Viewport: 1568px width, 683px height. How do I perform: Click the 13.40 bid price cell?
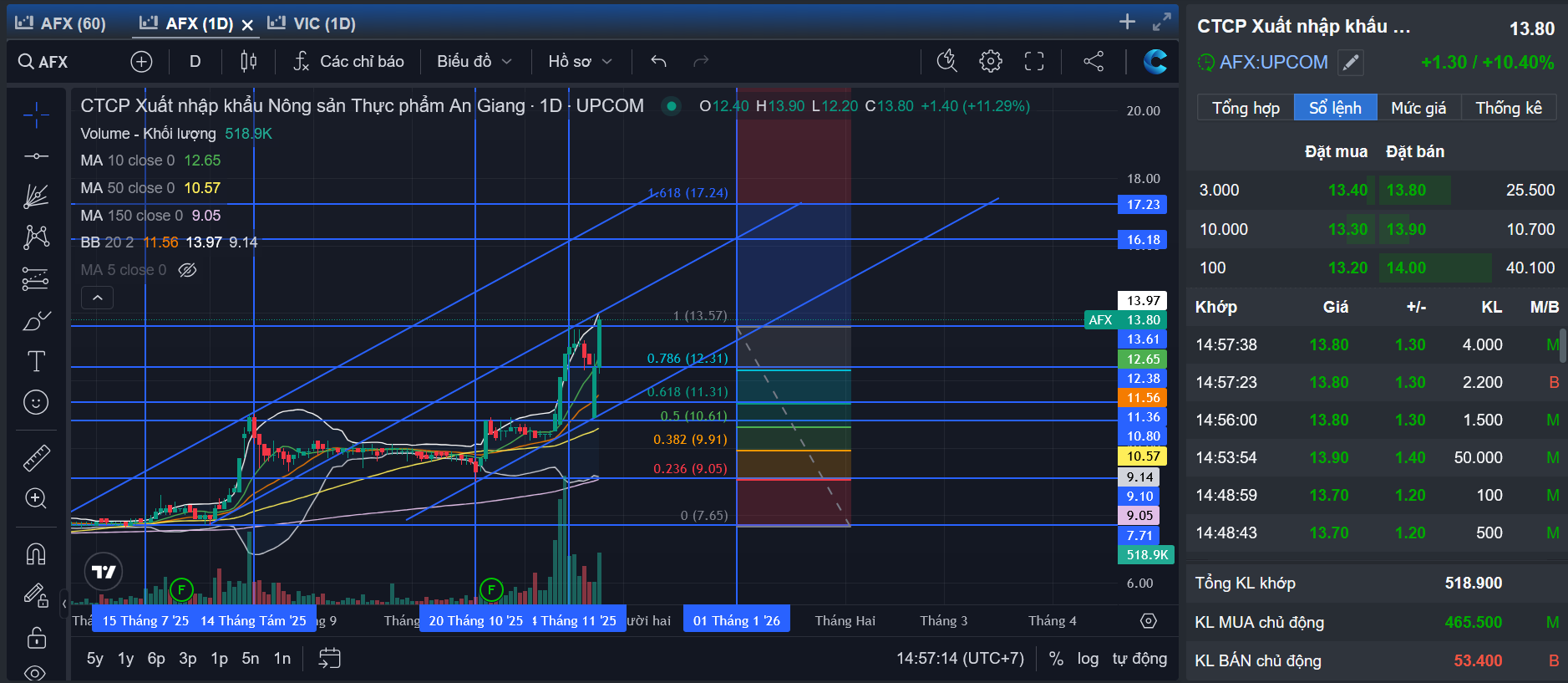(x=1347, y=191)
